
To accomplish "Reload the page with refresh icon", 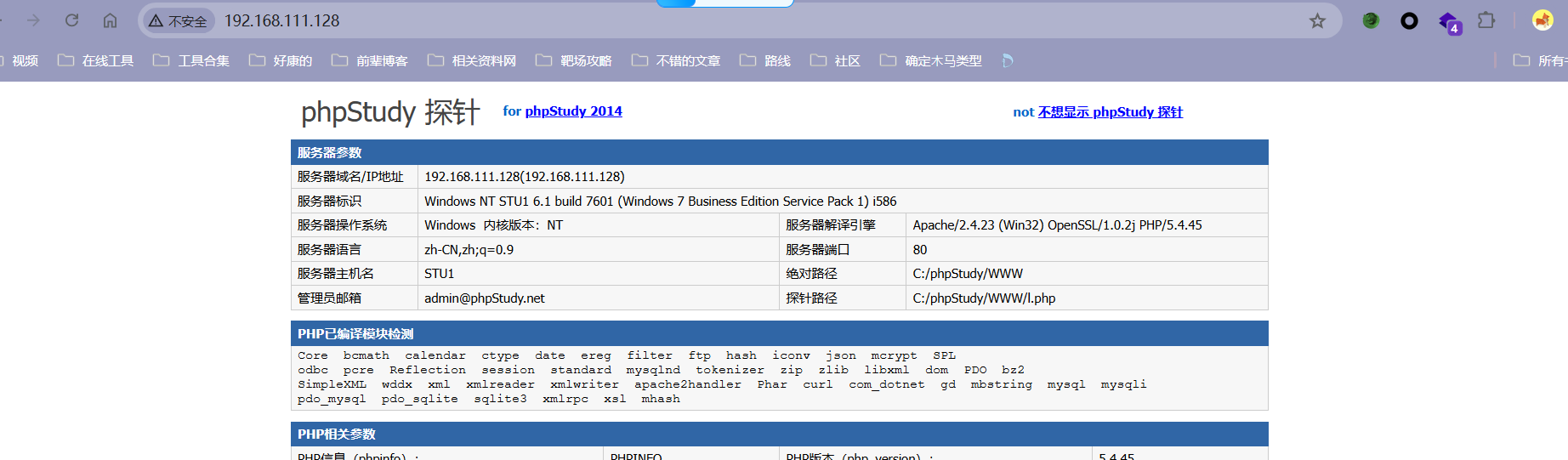I will click(x=71, y=20).
